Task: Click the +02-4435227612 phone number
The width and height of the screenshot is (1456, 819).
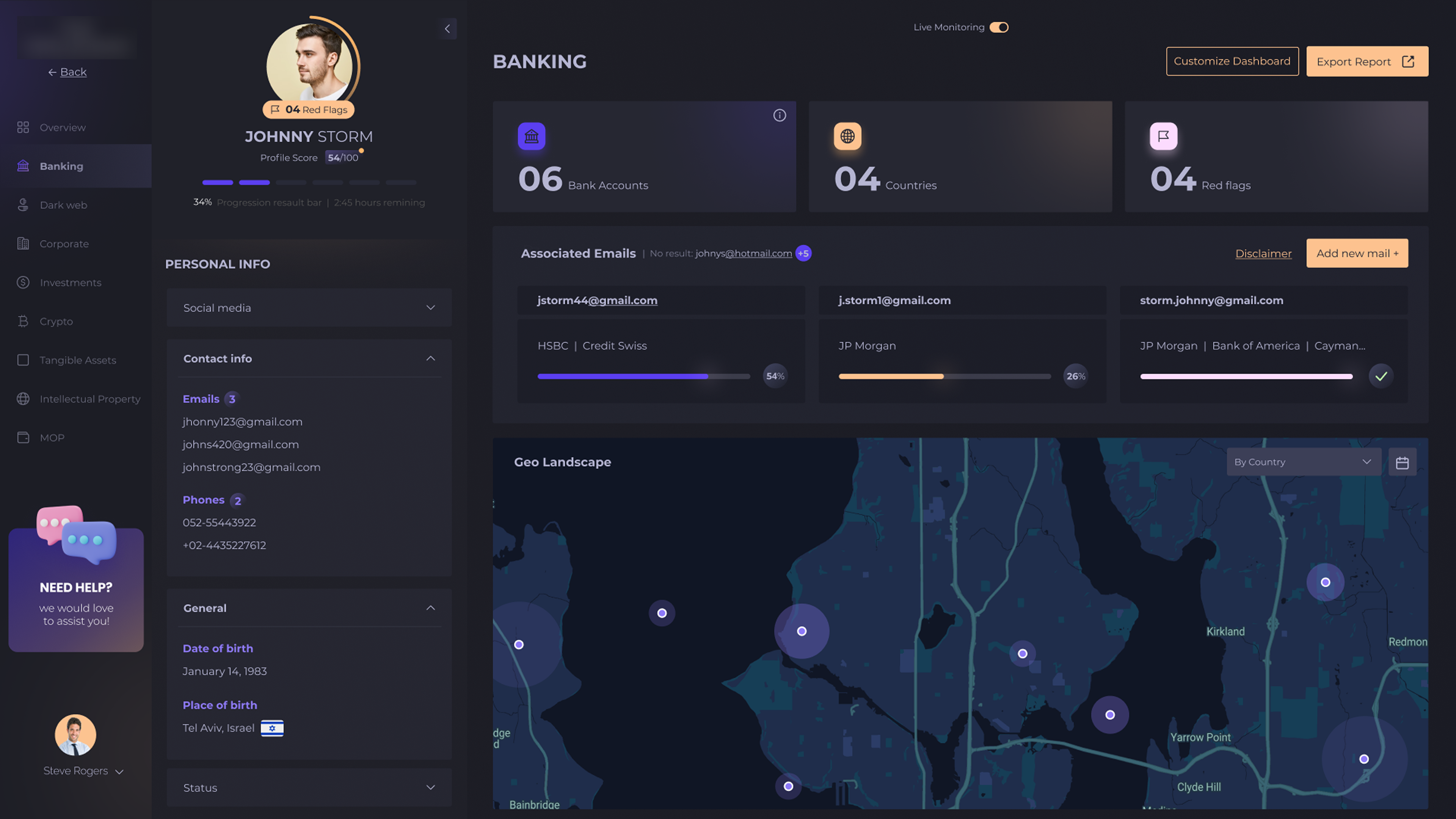Action: 224,545
